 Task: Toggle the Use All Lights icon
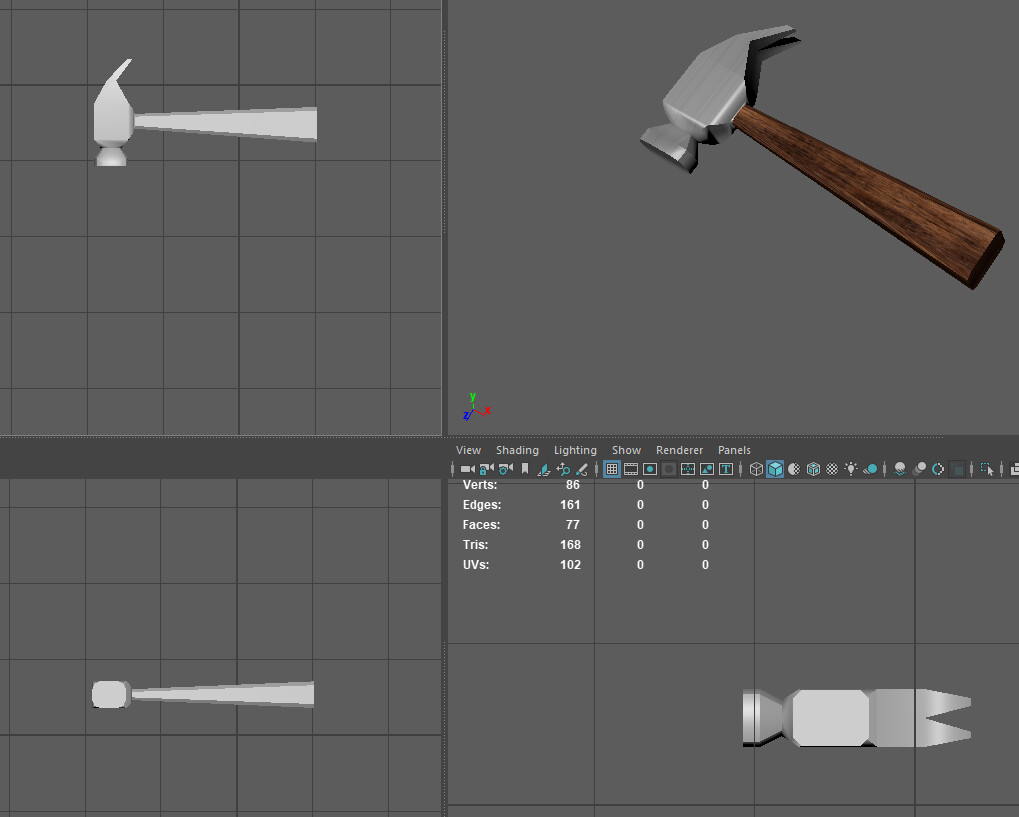[x=850, y=468]
